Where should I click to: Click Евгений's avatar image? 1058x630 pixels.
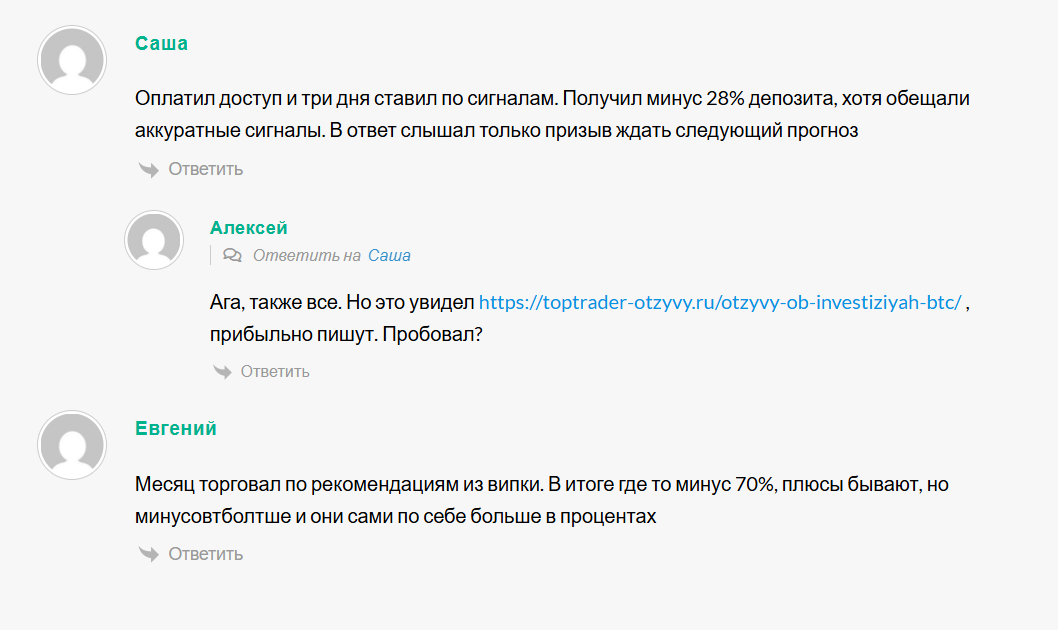(x=71, y=445)
